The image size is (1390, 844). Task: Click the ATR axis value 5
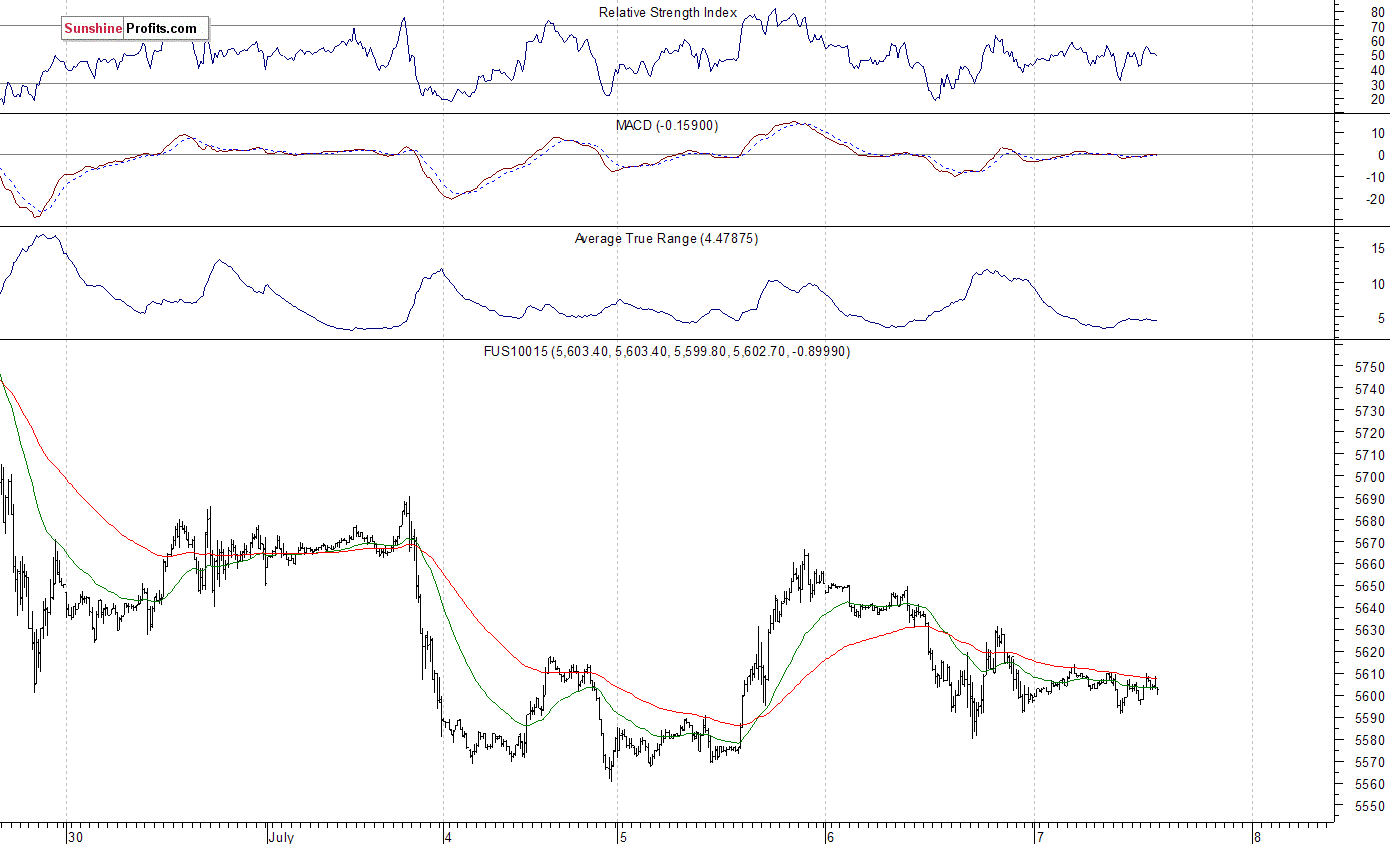[1381, 319]
